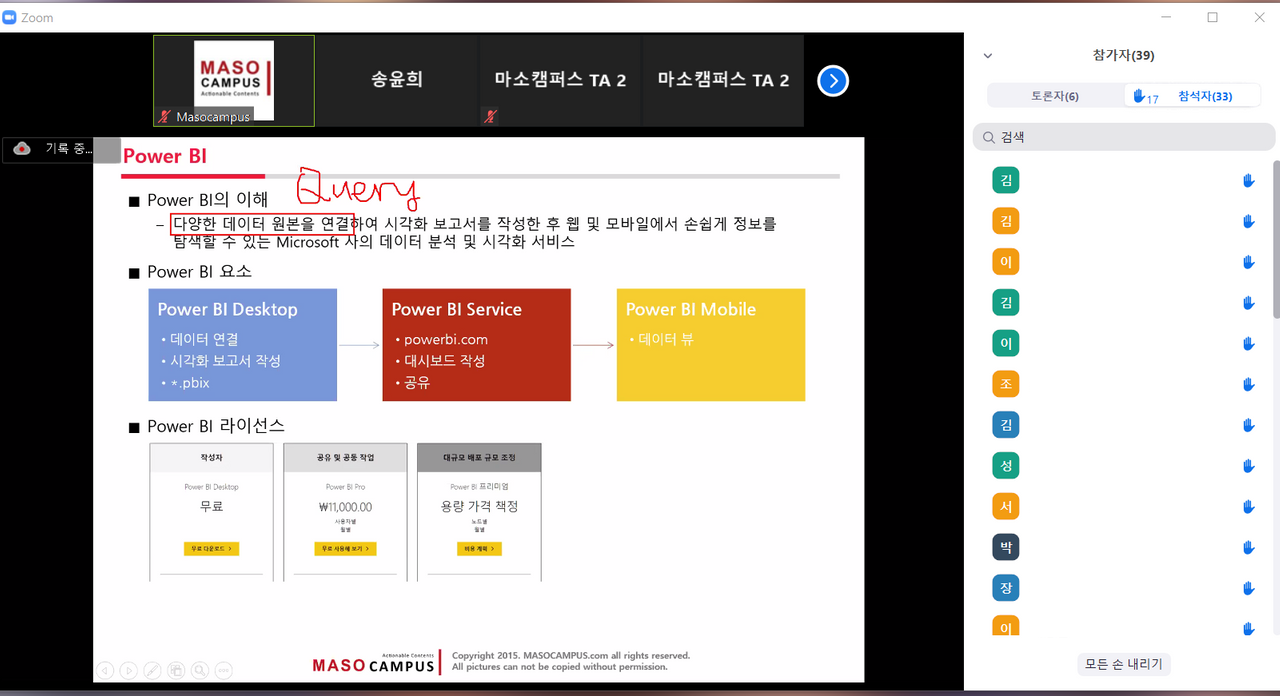Lower the raised hand of first participant
Viewport: 1280px width, 696px height.
click(x=1248, y=181)
